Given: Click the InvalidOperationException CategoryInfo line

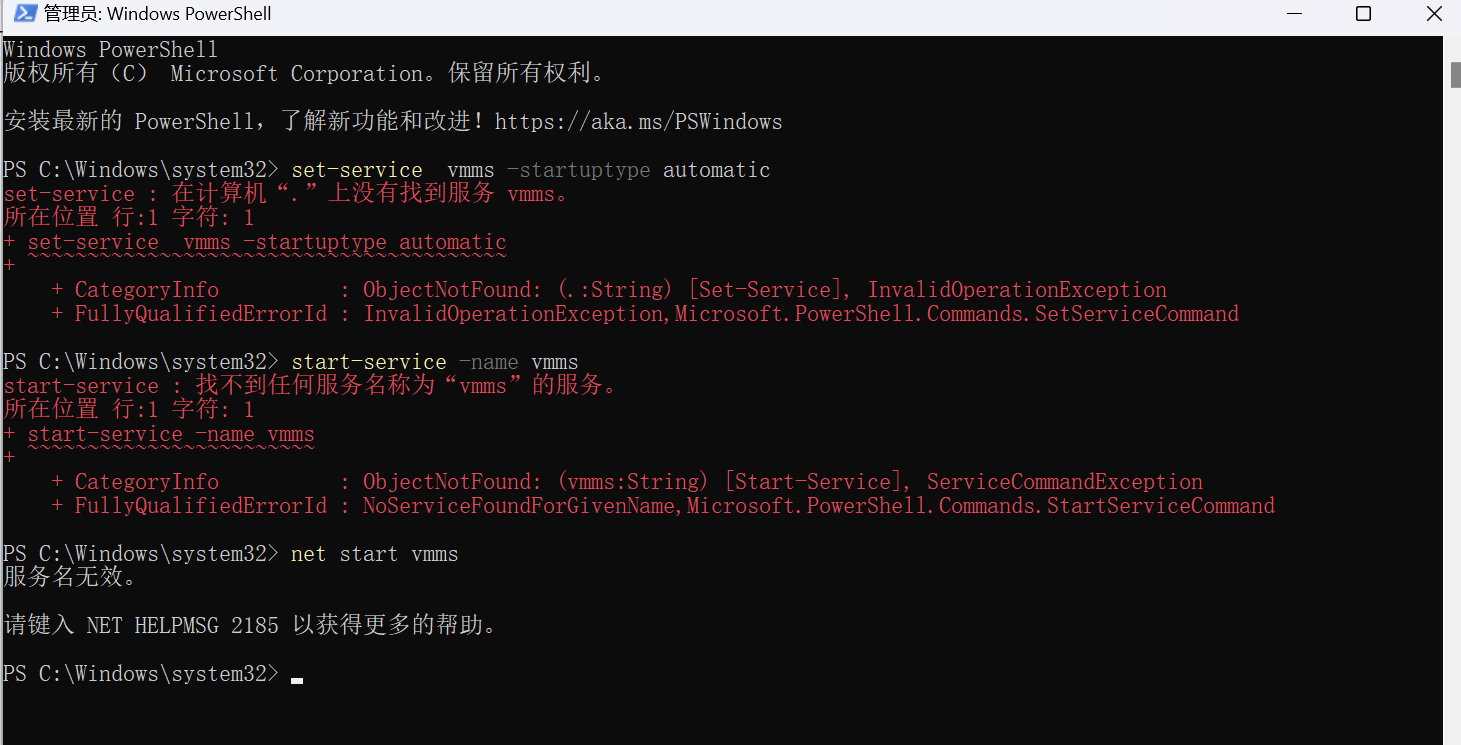Looking at the screenshot, I should [x=609, y=290].
